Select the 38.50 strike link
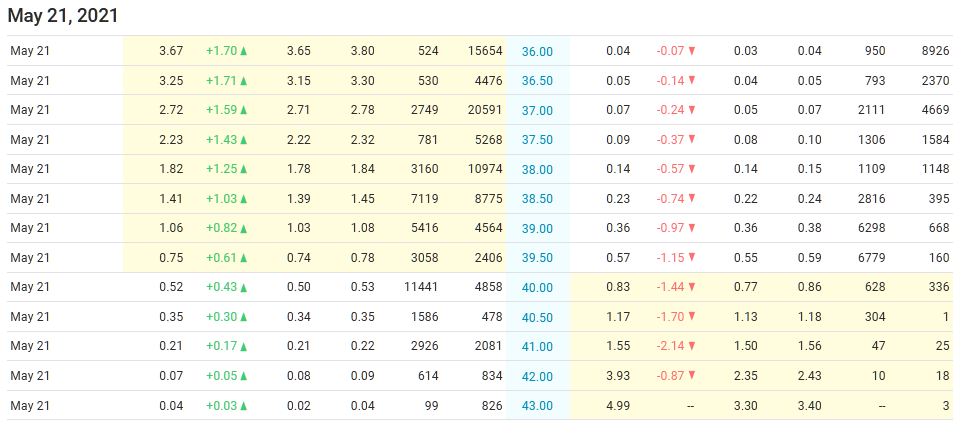The width and height of the screenshot is (962, 431). coord(537,199)
